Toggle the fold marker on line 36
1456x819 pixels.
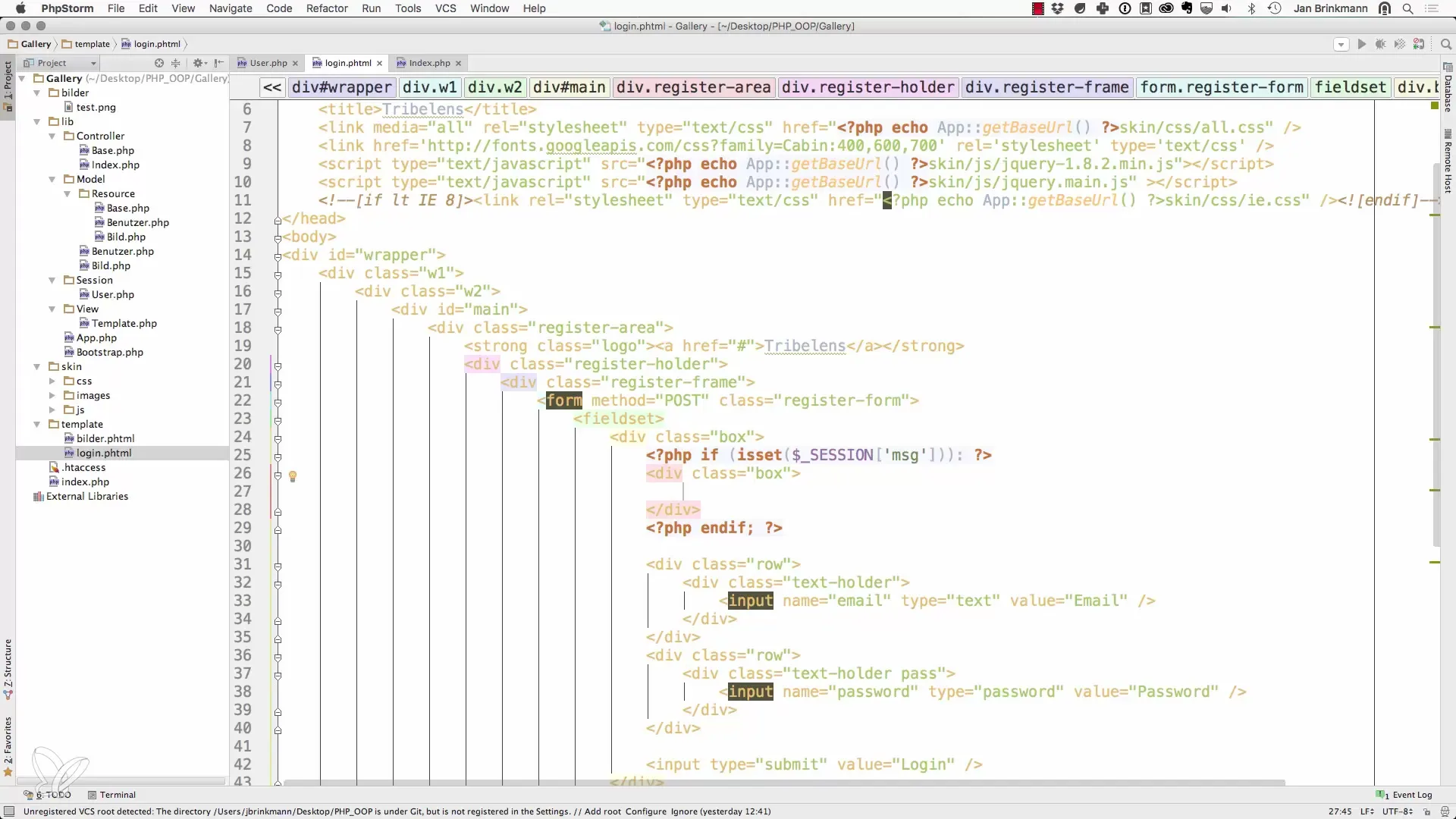click(278, 657)
